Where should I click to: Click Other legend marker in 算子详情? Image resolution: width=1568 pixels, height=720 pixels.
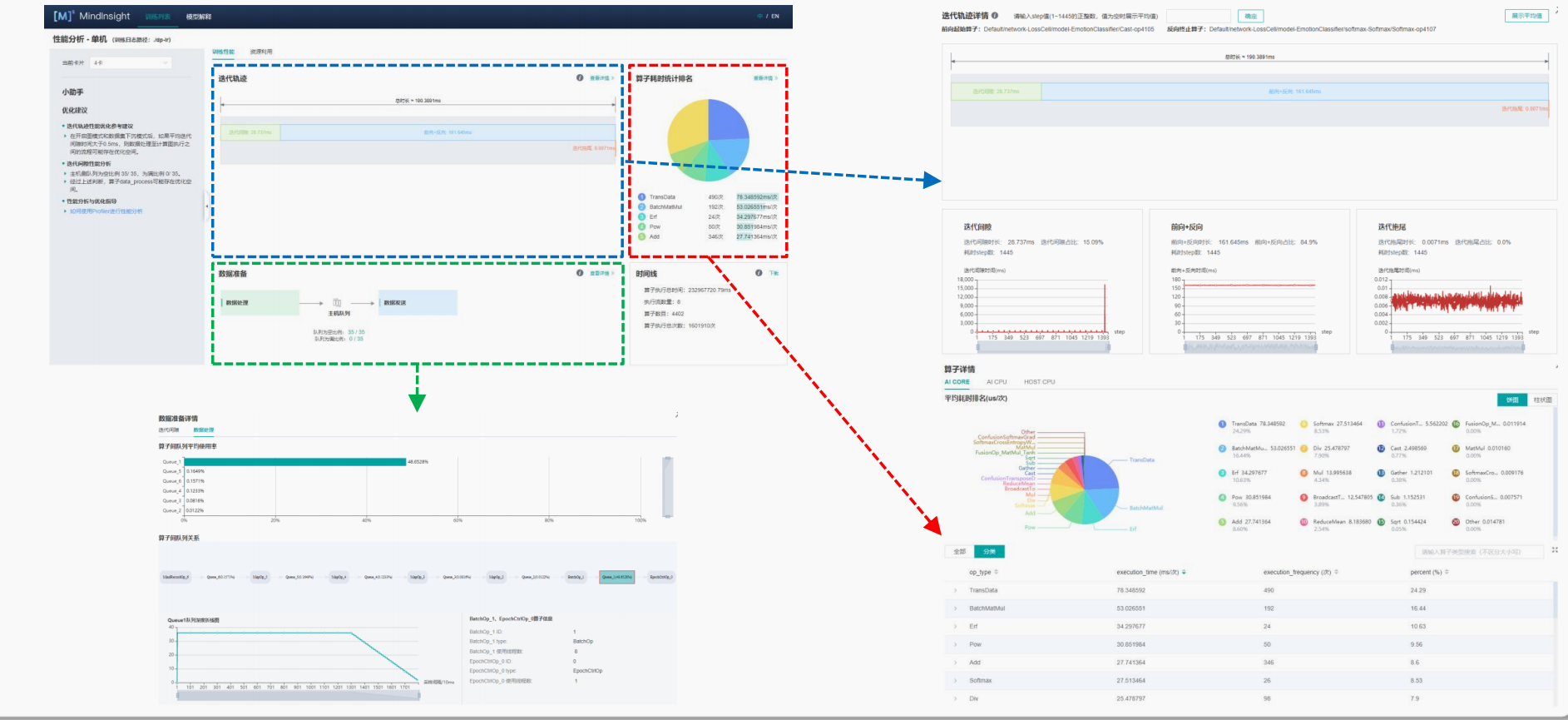click(x=1456, y=523)
